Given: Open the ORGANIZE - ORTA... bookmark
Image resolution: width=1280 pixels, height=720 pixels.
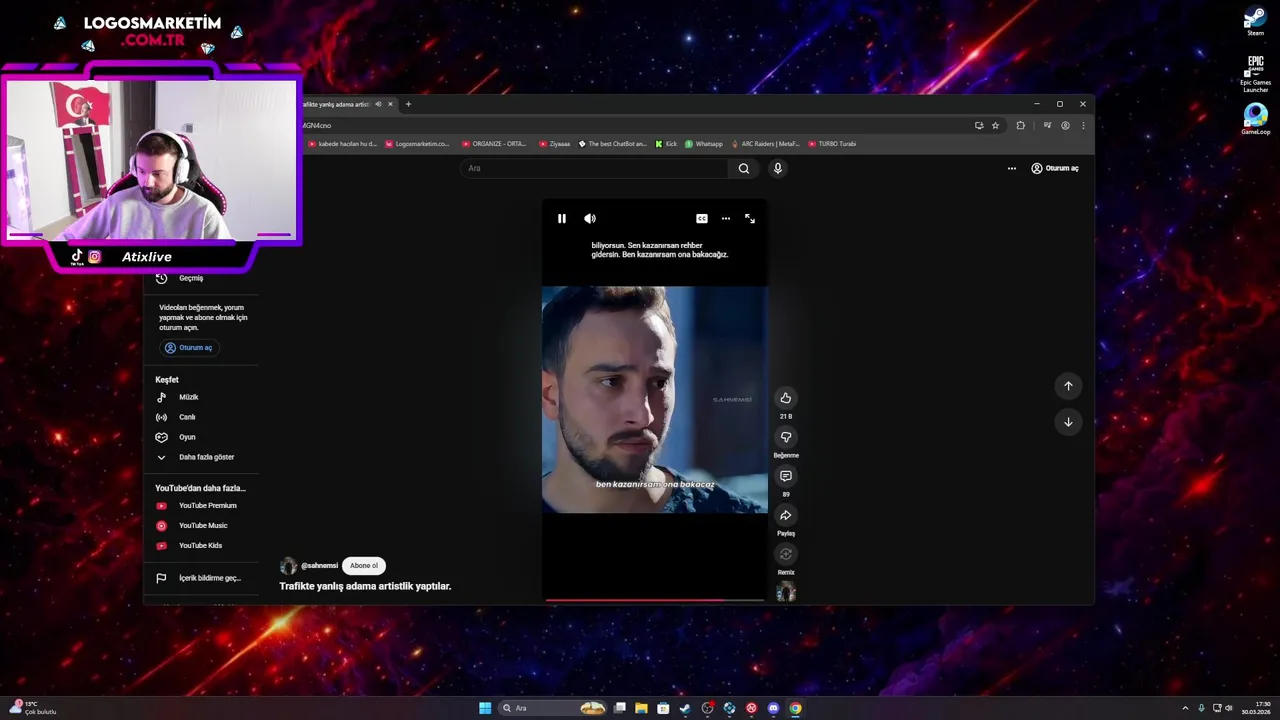Looking at the screenshot, I should tap(494, 144).
